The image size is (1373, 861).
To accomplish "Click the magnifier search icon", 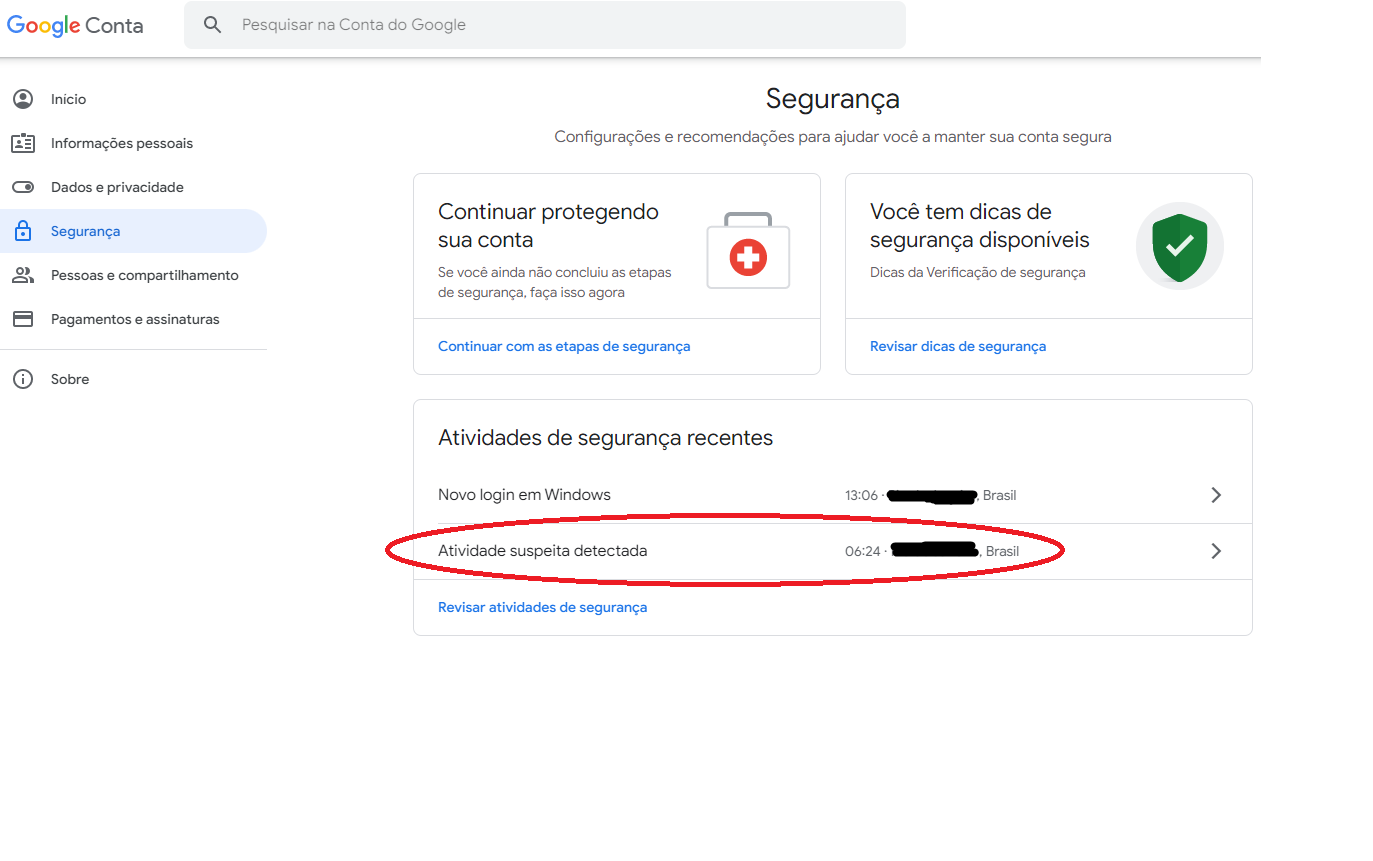I will tap(212, 25).
